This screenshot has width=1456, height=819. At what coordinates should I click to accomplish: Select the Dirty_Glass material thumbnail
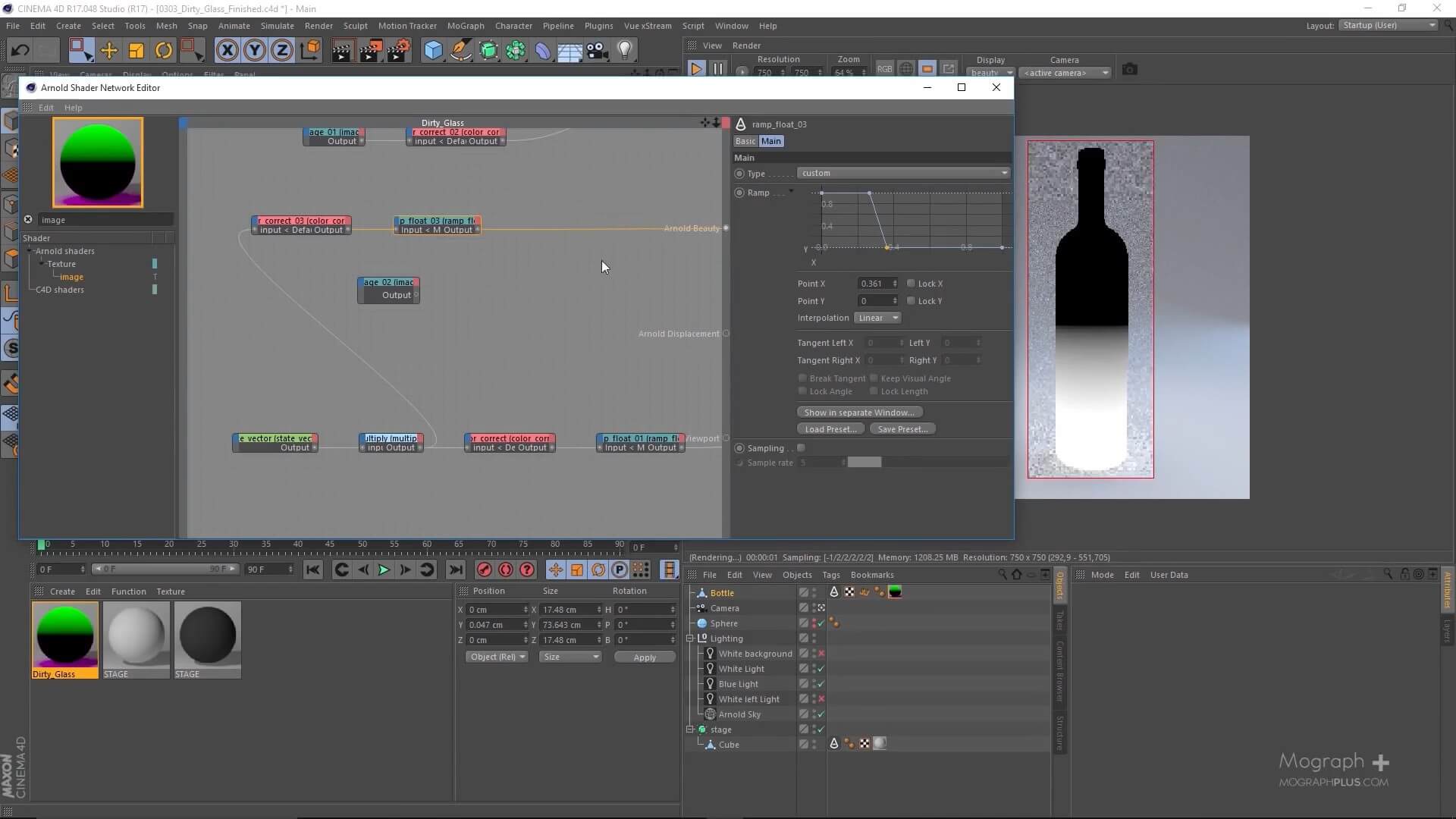tap(65, 635)
